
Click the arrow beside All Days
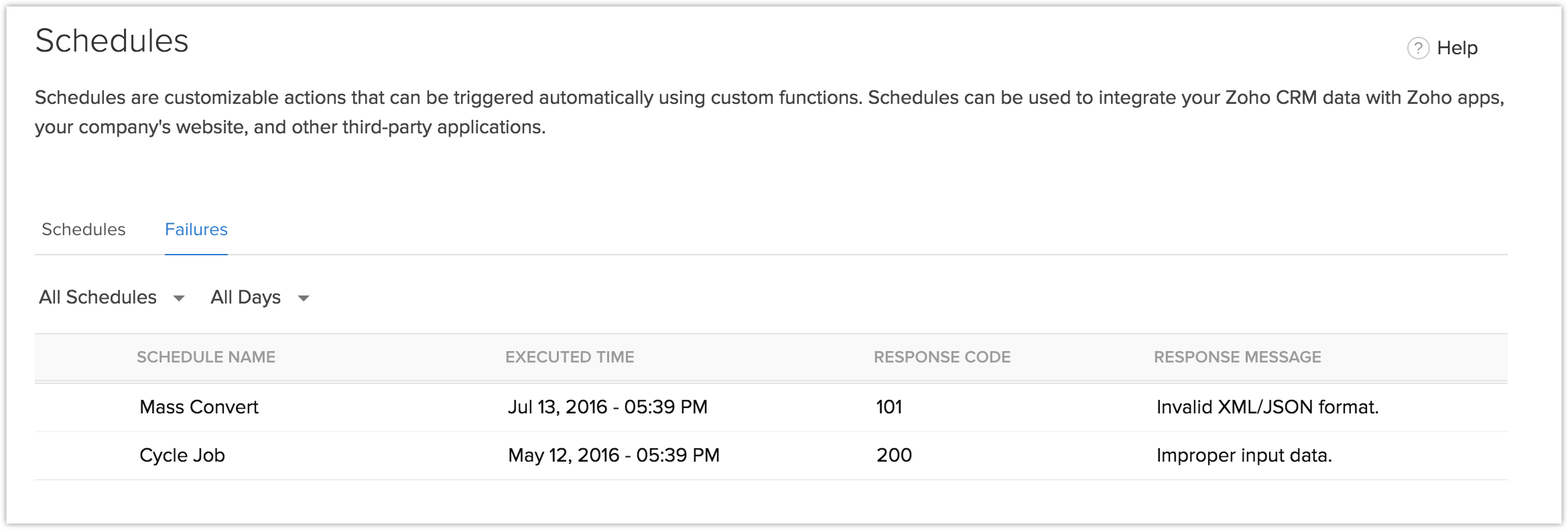(x=304, y=298)
